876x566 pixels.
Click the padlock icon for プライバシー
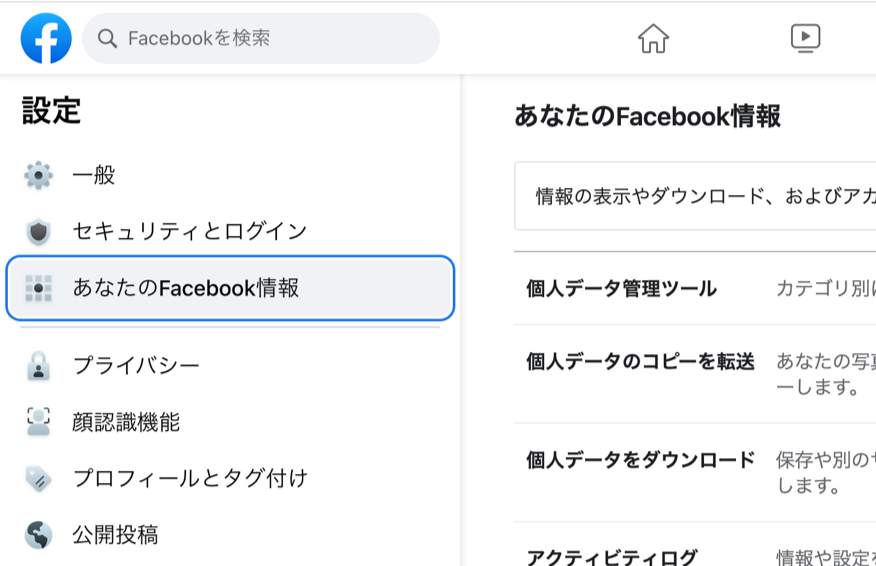(38, 366)
